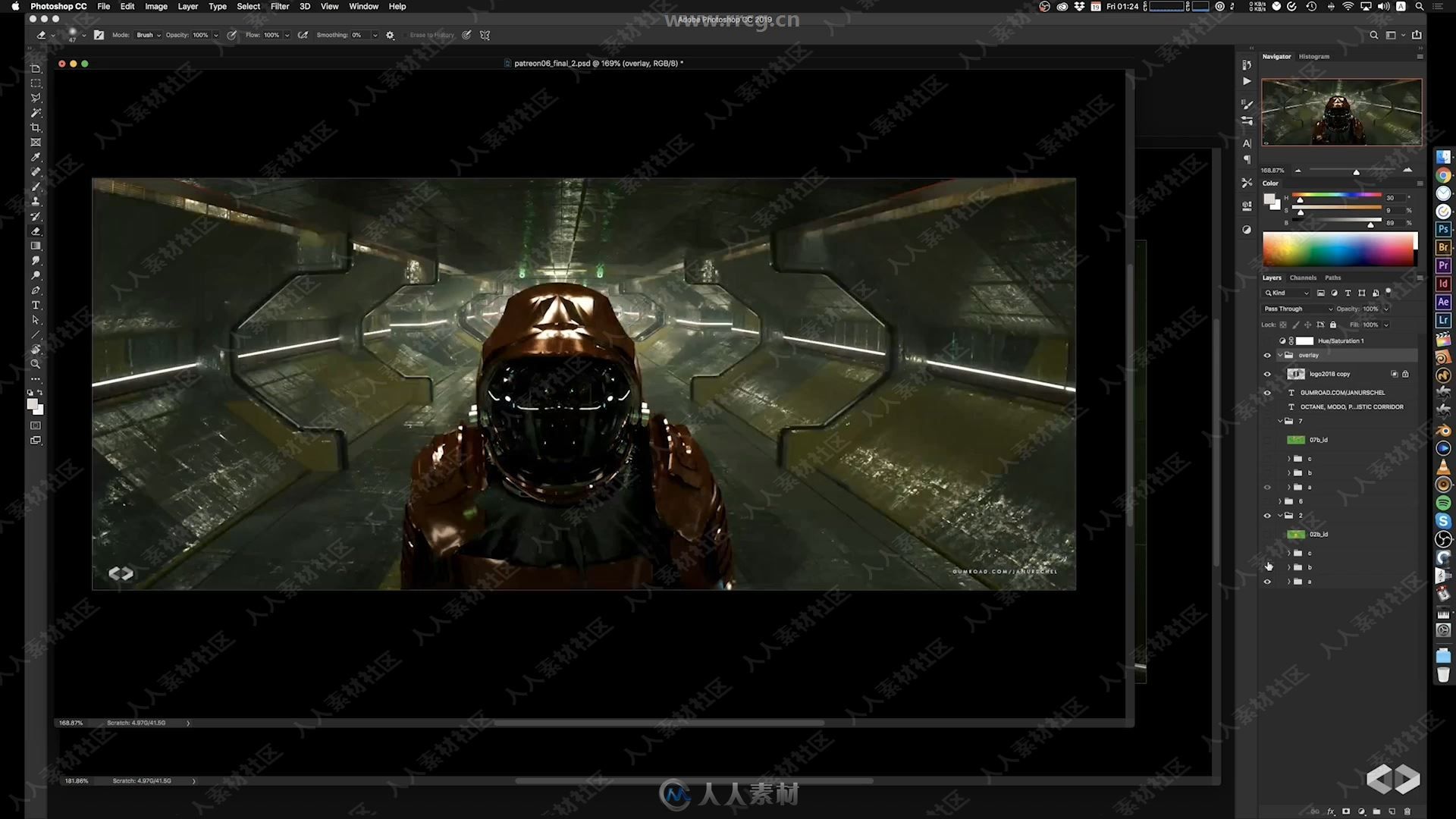This screenshot has width=1456, height=819.
Task: Switch to the Paths tab
Action: tap(1333, 278)
